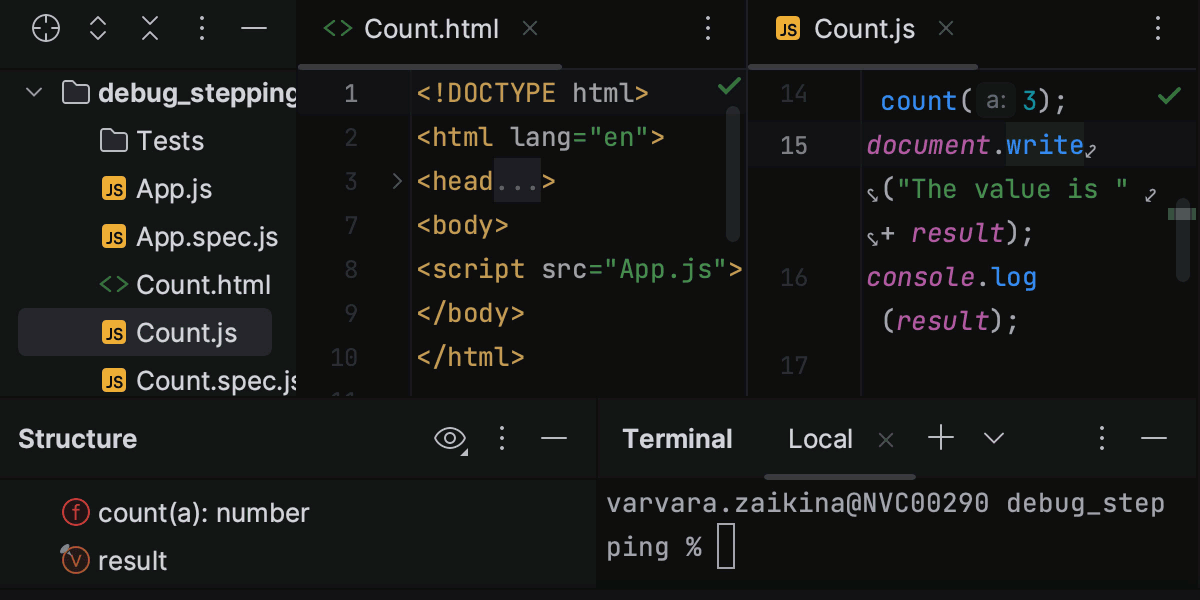Click the Expand All icon in Project toolbar
Image resolution: width=1200 pixels, height=600 pixels.
coord(98,28)
